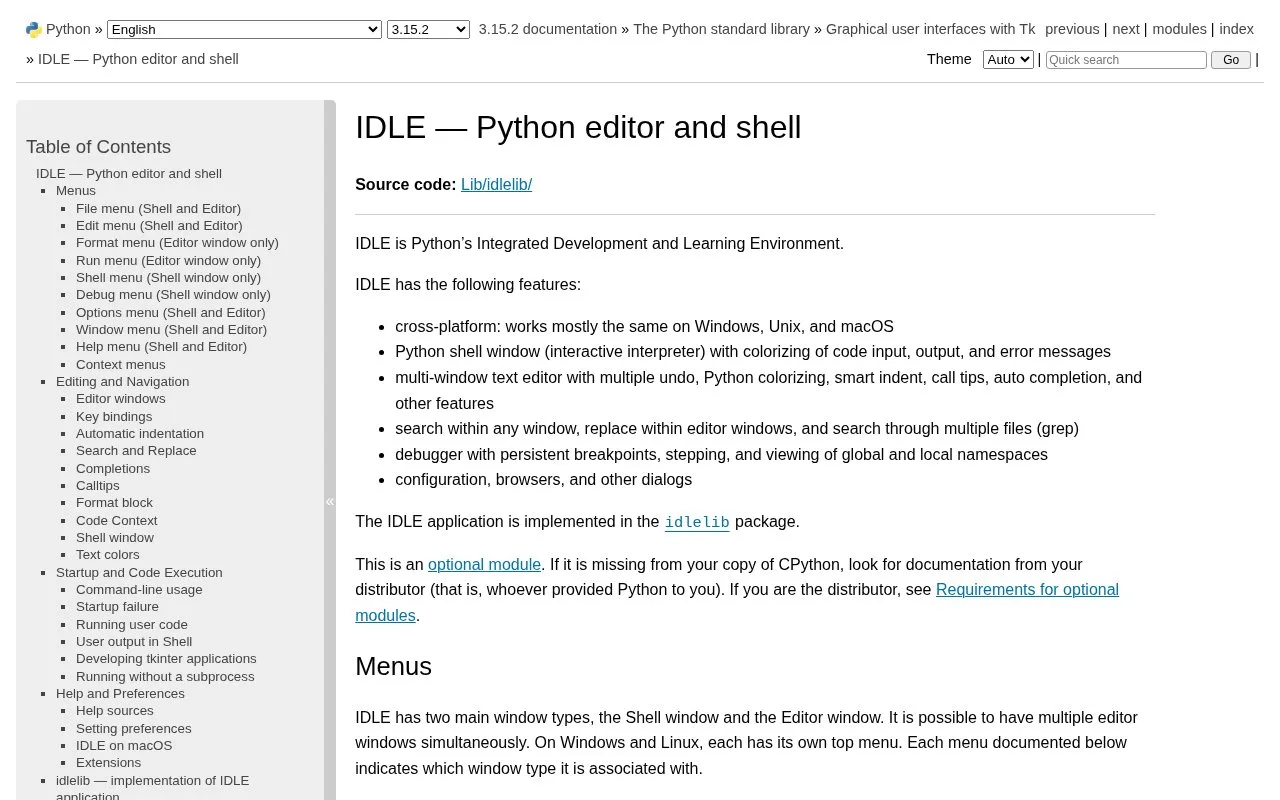Open Command-line usage sidebar entry

pyautogui.click(x=139, y=589)
